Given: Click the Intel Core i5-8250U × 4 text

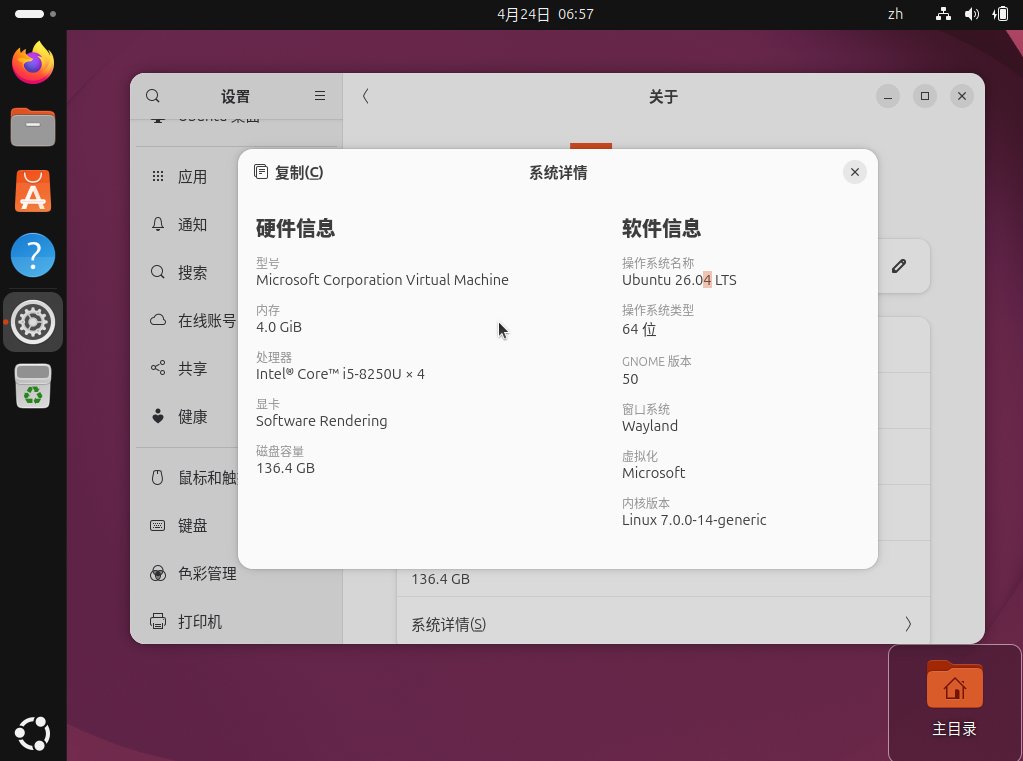Looking at the screenshot, I should [340, 374].
